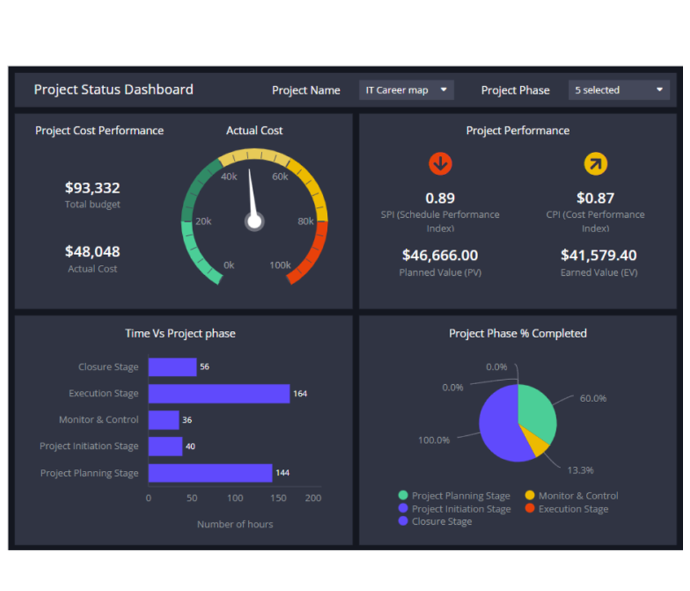Expand the Project Phase 5 selected dropdown

click(x=618, y=90)
